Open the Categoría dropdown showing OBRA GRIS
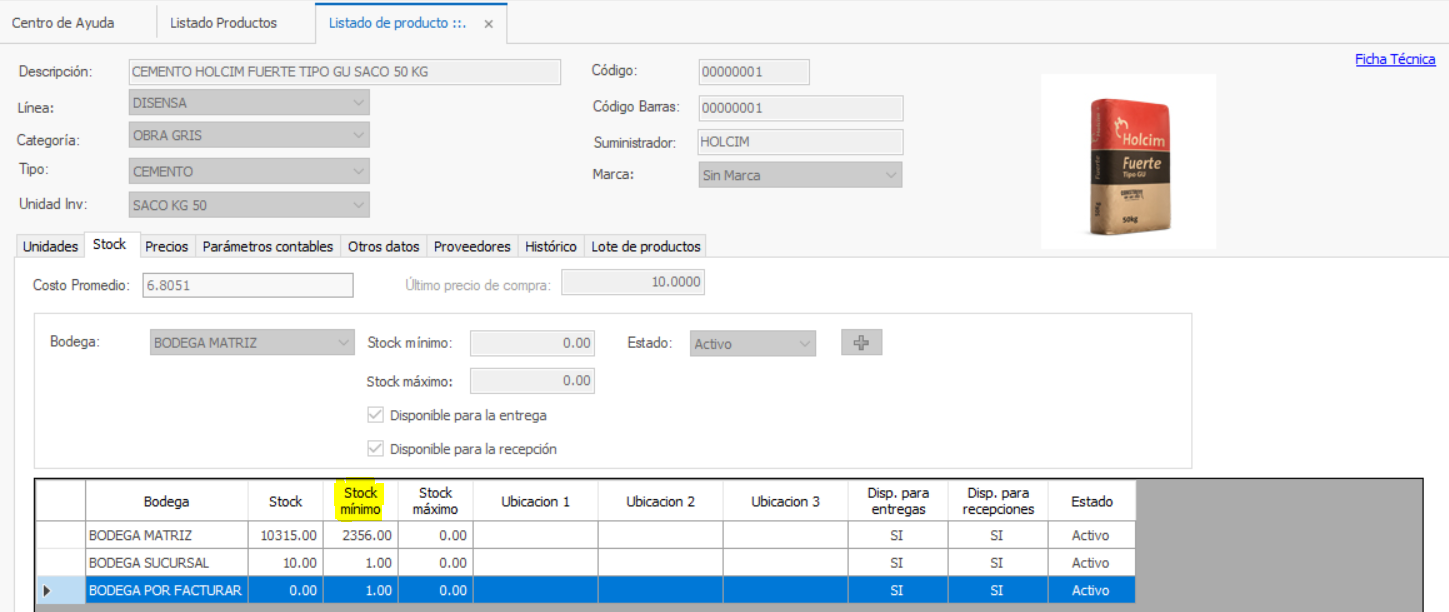 point(358,136)
